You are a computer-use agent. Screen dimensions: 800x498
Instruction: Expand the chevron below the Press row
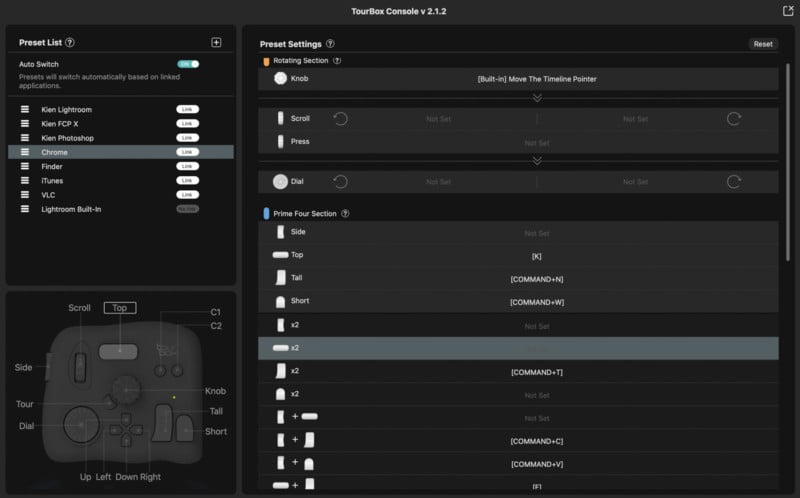pos(537,160)
